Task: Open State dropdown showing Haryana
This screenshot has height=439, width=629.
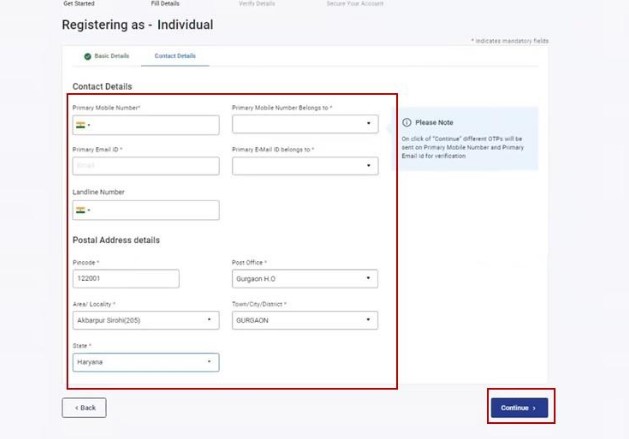Action: (146, 362)
